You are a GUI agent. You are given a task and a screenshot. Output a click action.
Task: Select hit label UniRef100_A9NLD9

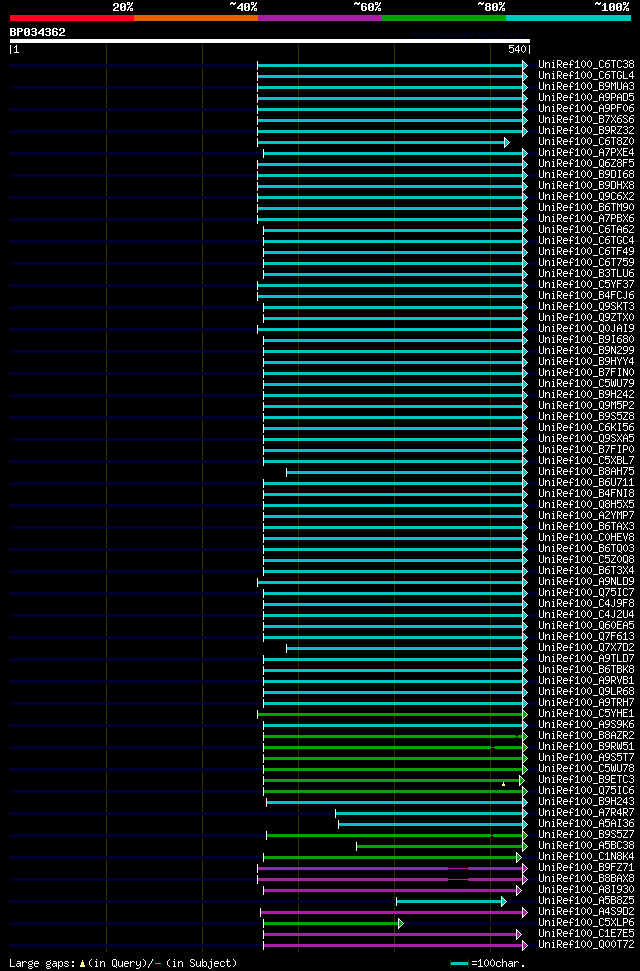tap(586, 583)
